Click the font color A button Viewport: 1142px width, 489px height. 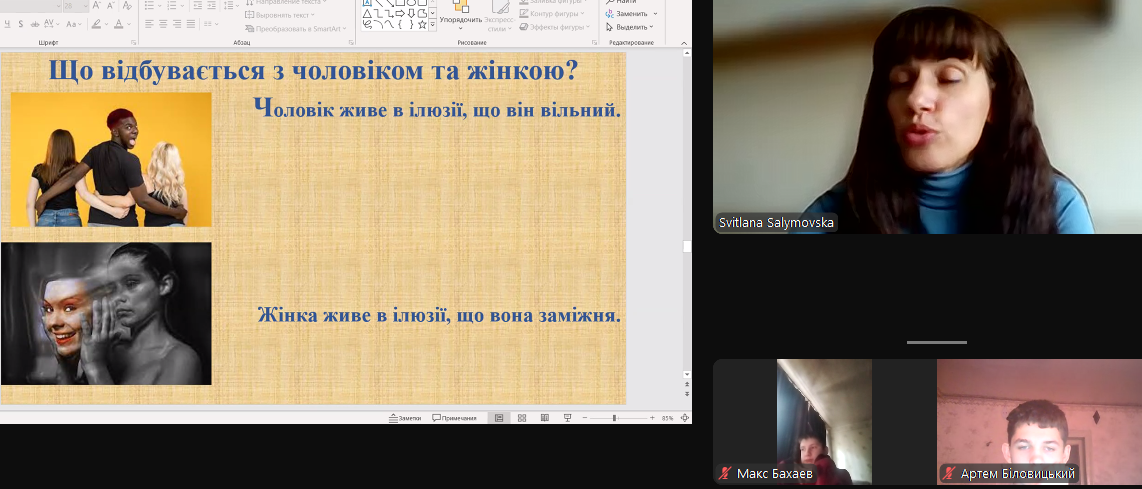click(119, 23)
